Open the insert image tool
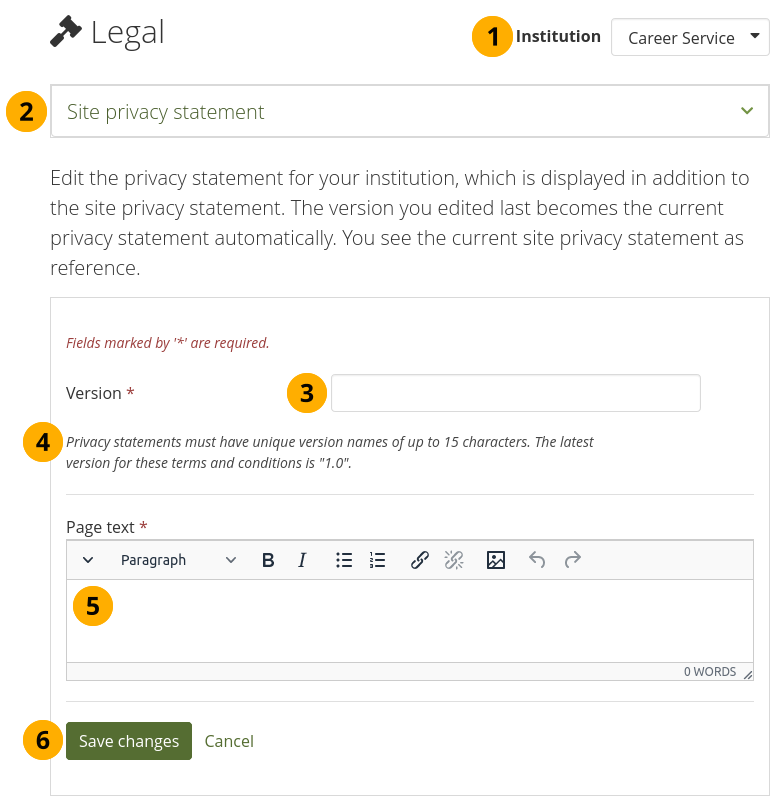The image size is (775, 801). [496, 560]
